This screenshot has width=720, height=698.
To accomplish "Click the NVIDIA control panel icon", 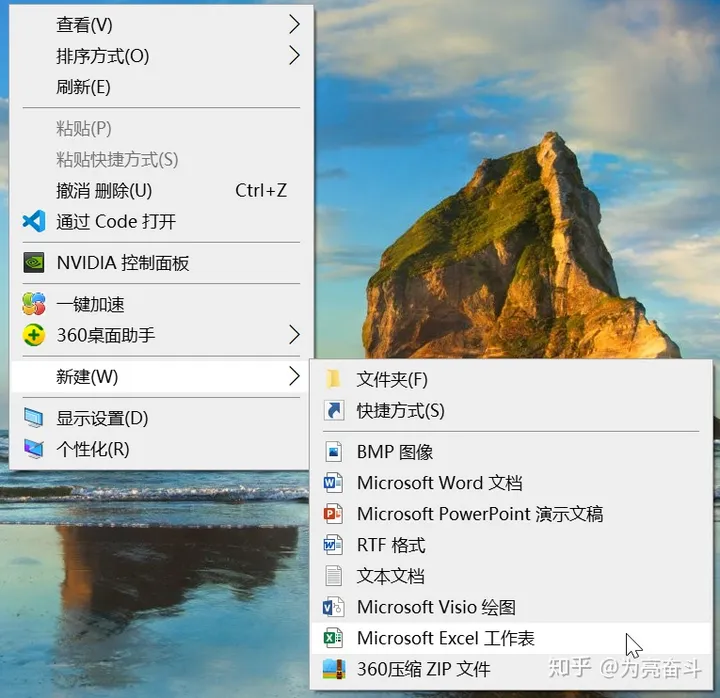I will pos(34,263).
